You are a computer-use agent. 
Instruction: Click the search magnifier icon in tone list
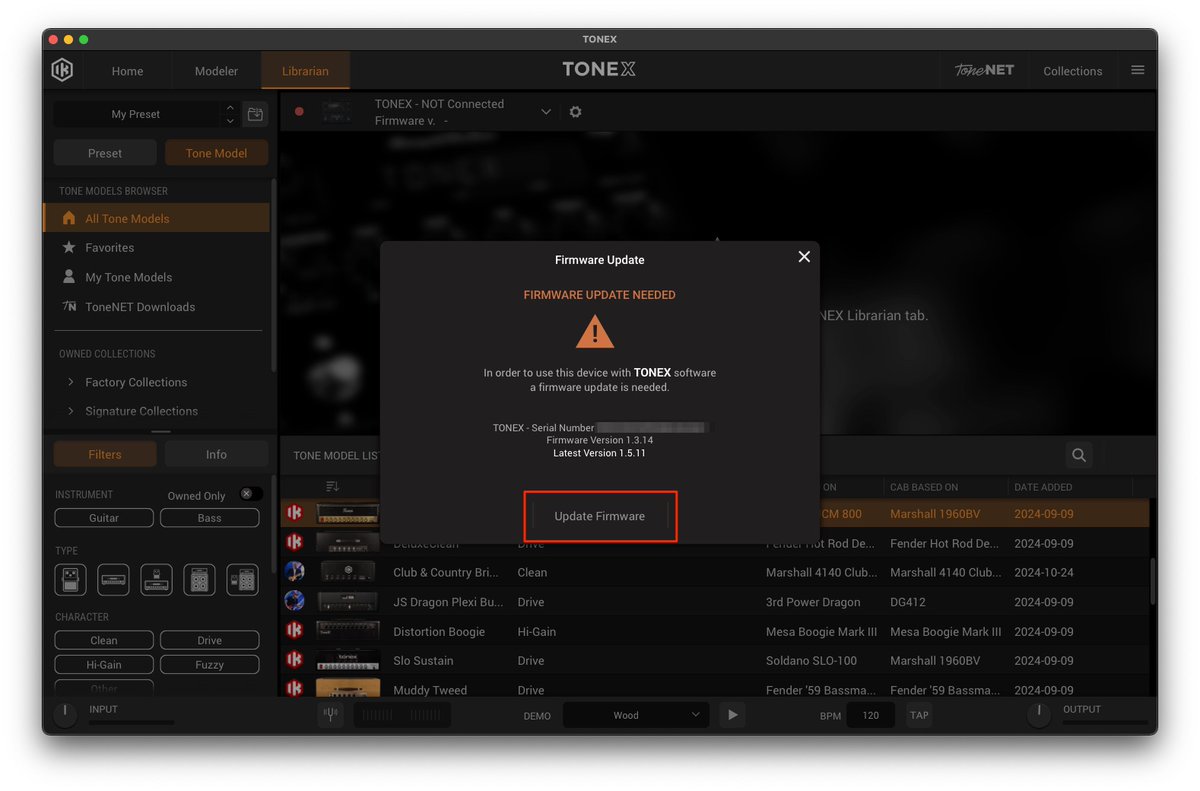[x=1079, y=455]
